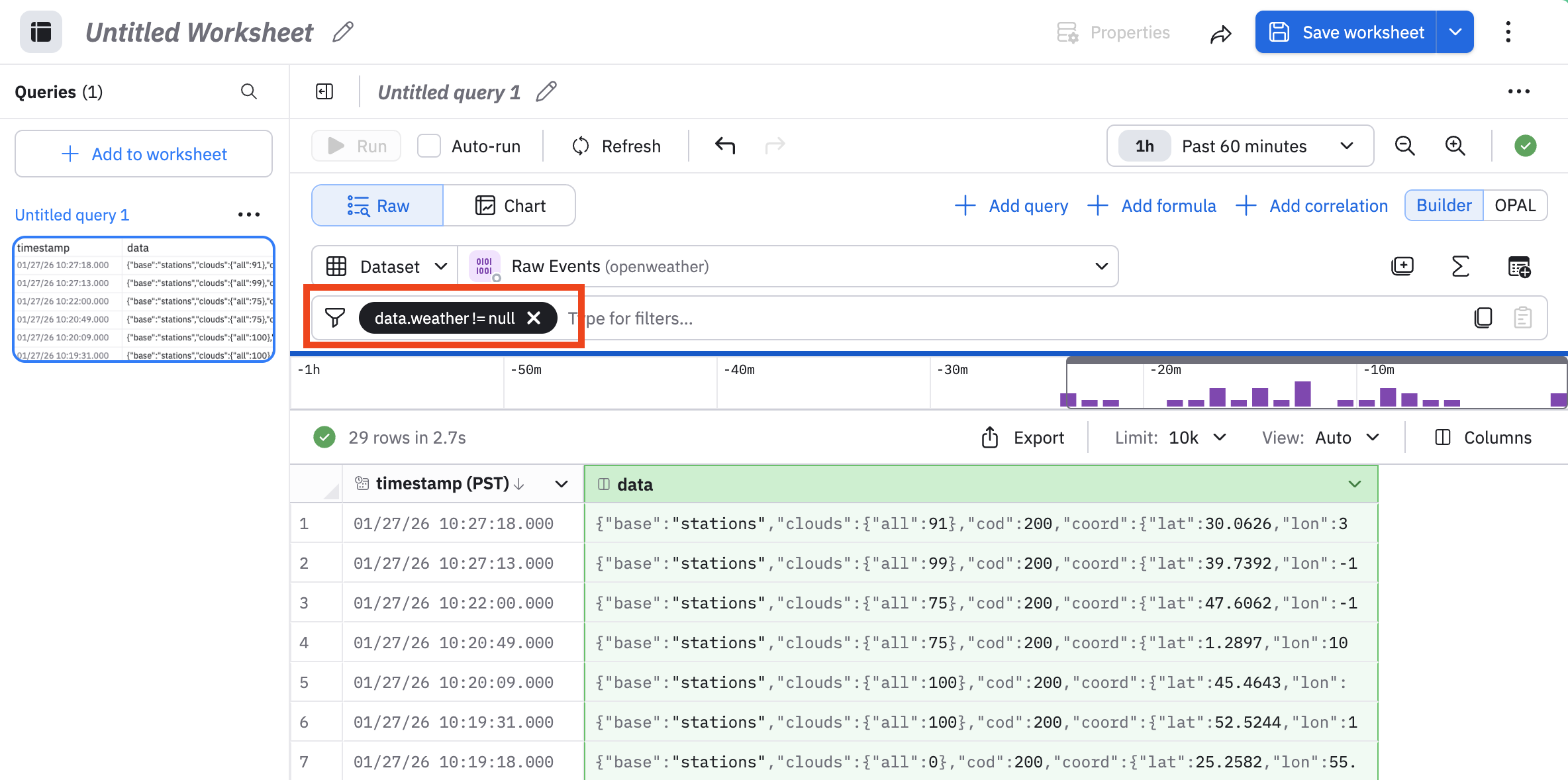This screenshot has width=1568, height=780.
Task: Click the sigma aggregate icon
Action: click(1460, 266)
